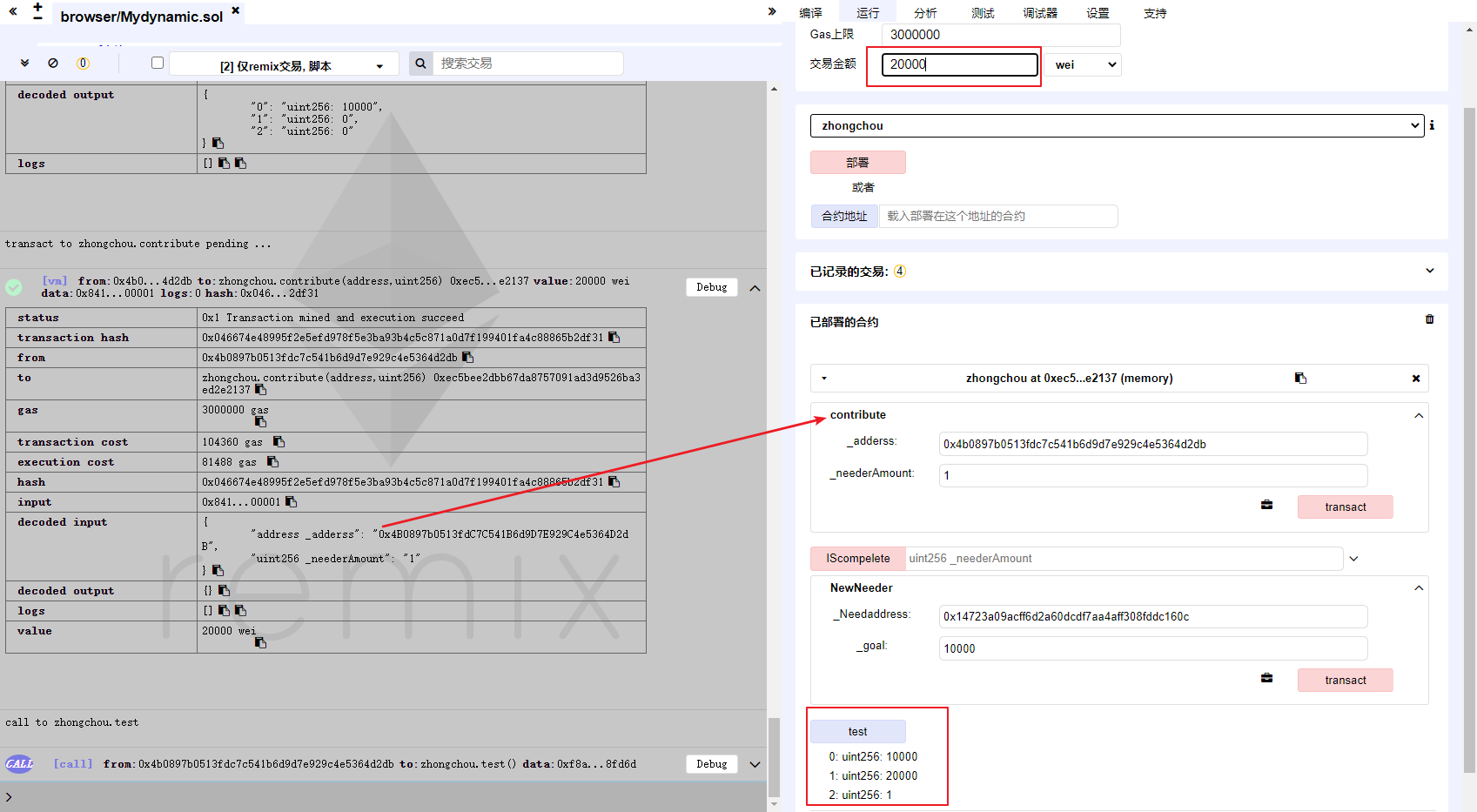Copy the hash row value

click(614, 482)
